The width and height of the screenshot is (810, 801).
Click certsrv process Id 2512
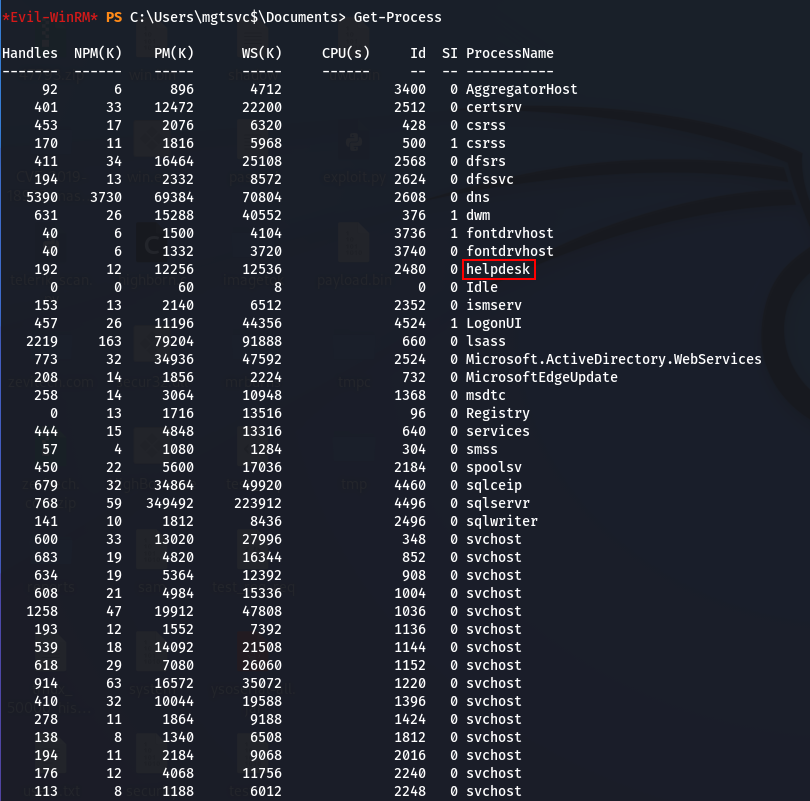(x=410, y=107)
